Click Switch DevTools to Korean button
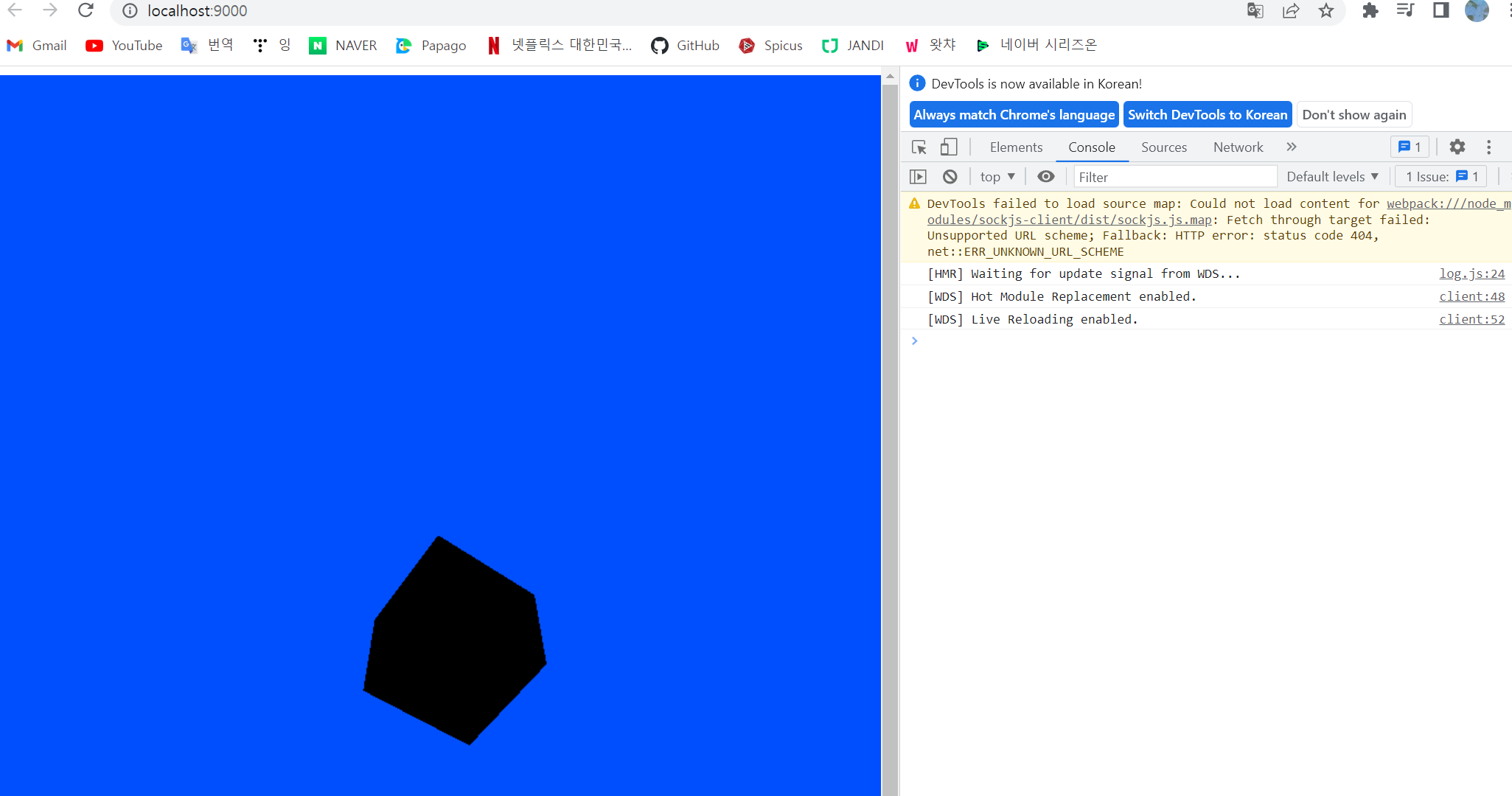Image resolution: width=1512 pixels, height=796 pixels. (x=1207, y=115)
